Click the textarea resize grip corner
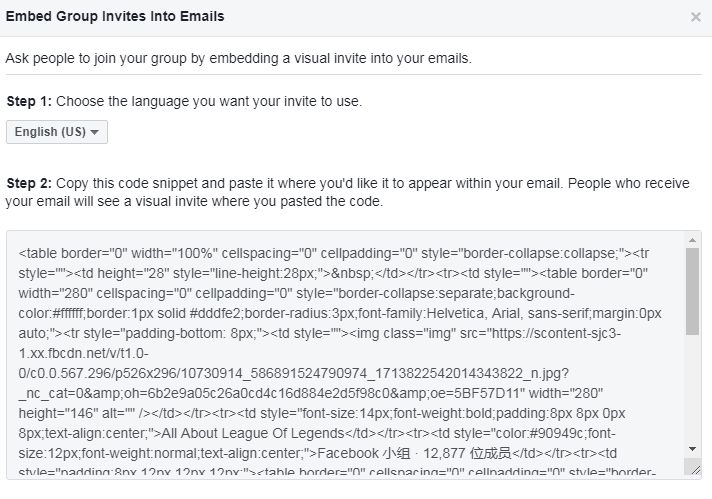The image size is (712, 499). (x=693, y=468)
